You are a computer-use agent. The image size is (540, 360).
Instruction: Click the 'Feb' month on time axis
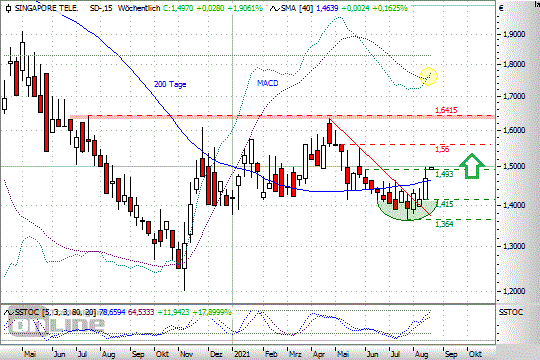(x=271, y=354)
